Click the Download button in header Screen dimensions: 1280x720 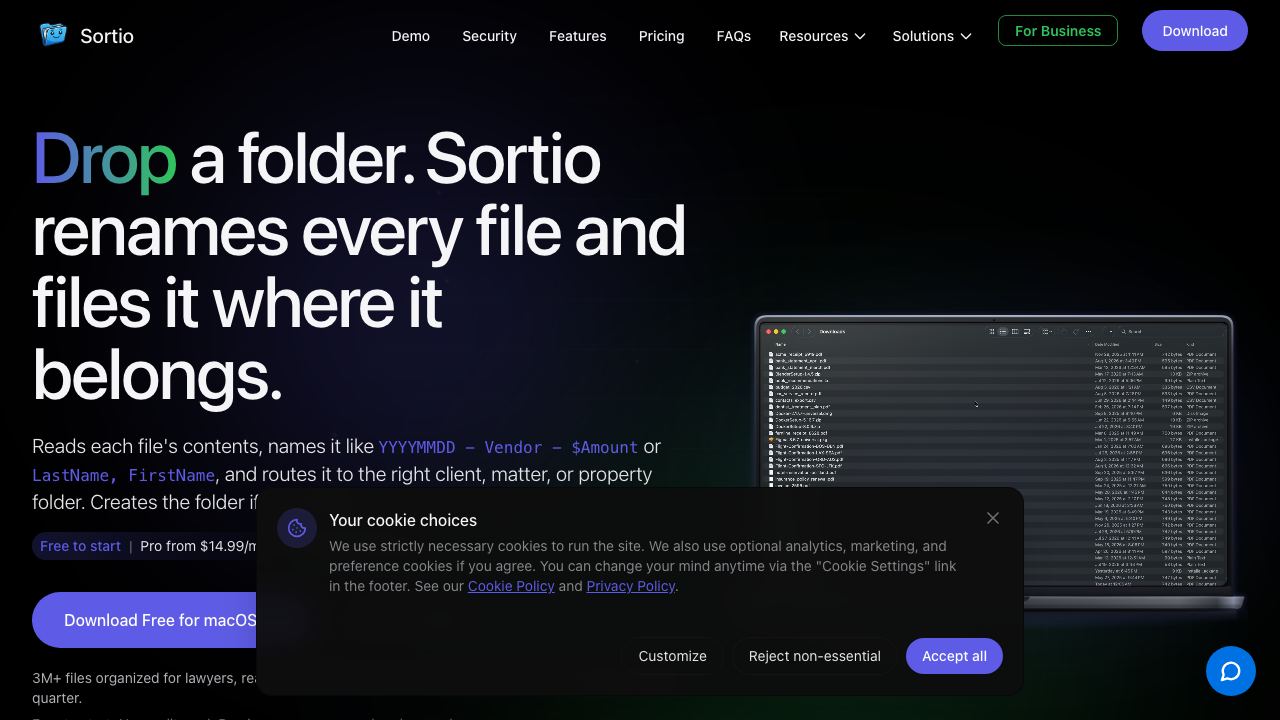pos(1195,31)
